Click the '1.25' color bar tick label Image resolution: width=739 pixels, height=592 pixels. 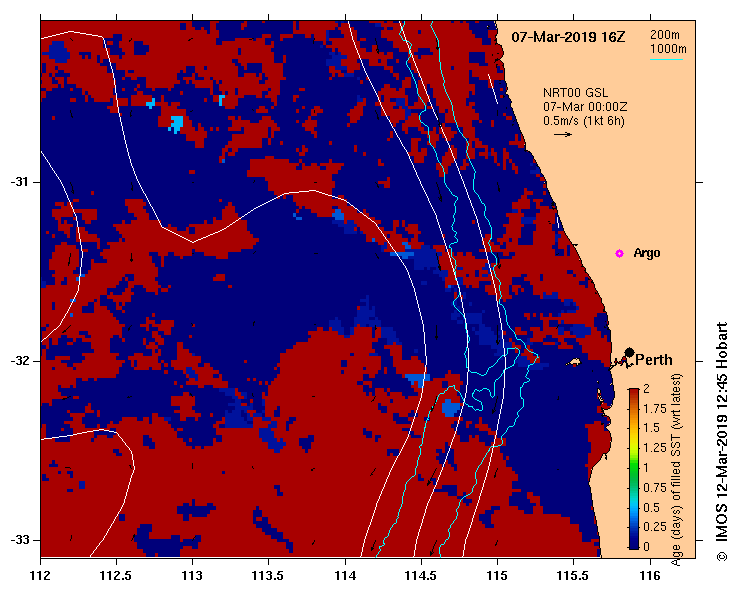pyautogui.click(x=655, y=448)
